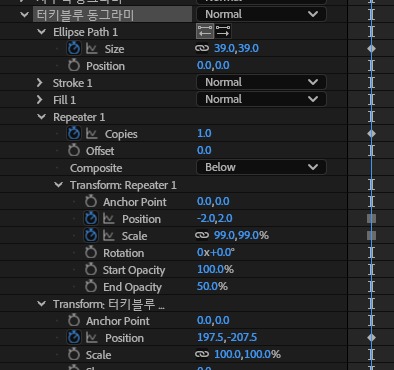This screenshot has height=370, width=394.
Task: Enable stopwatch for End Opacity
Action: (91, 286)
